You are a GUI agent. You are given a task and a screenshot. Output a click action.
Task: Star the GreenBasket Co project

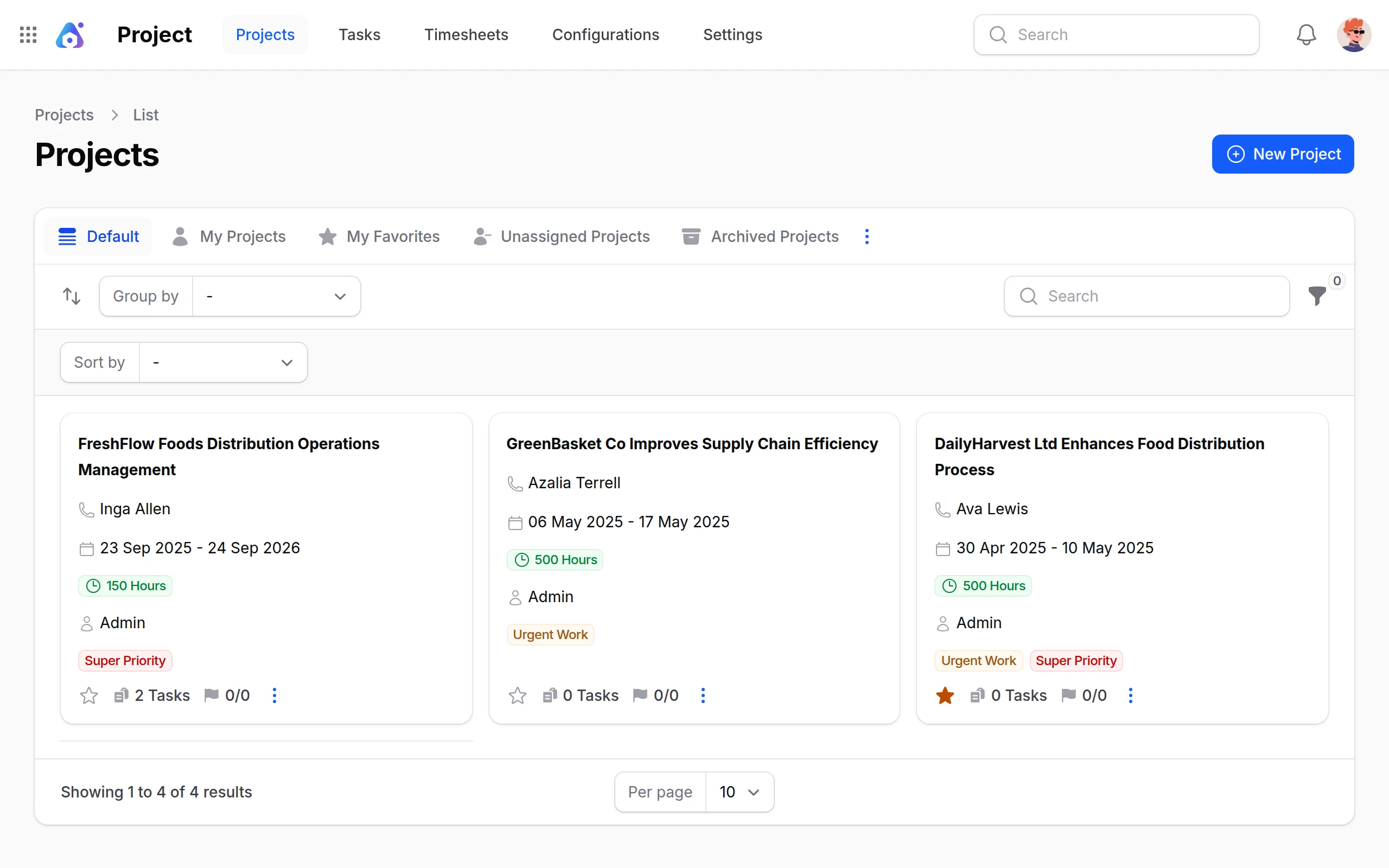[x=517, y=695]
